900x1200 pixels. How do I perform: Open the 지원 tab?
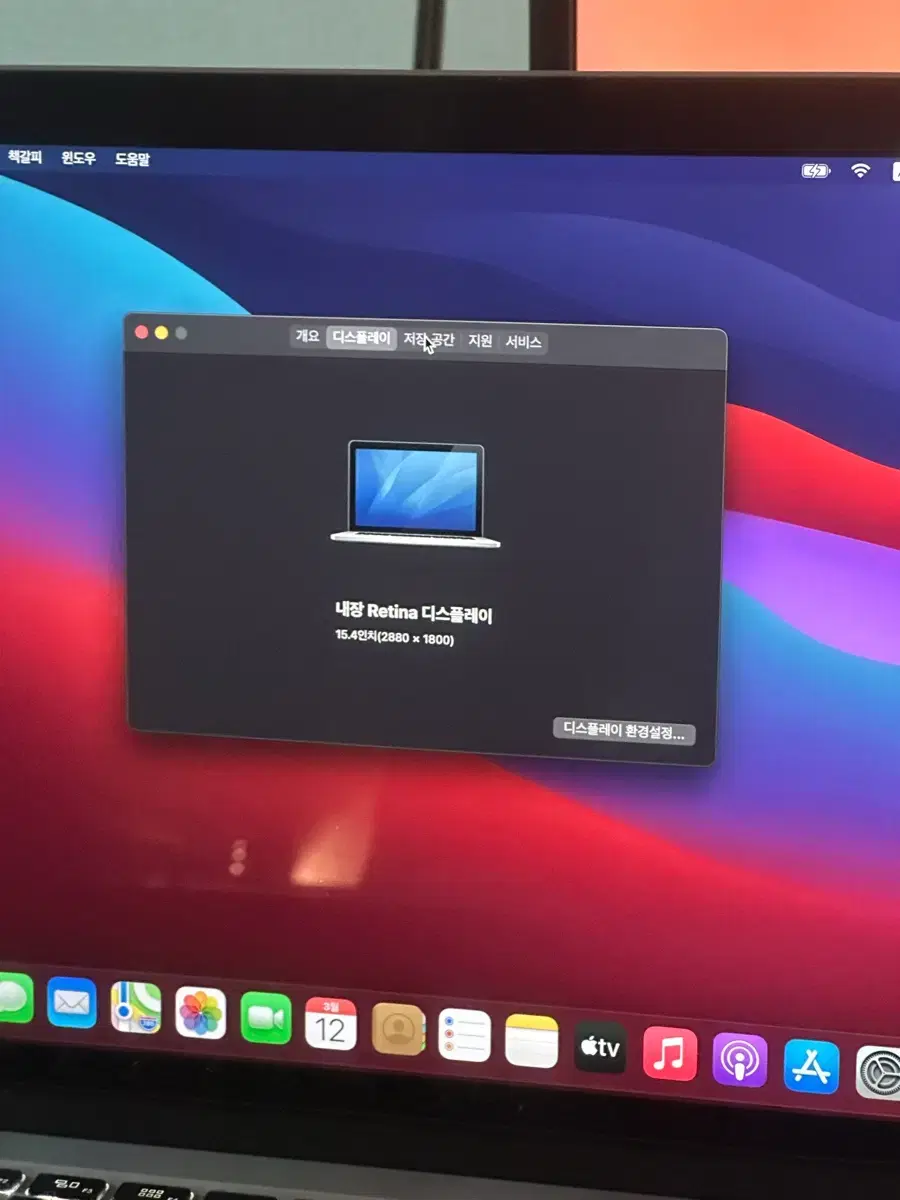pyautogui.click(x=480, y=341)
